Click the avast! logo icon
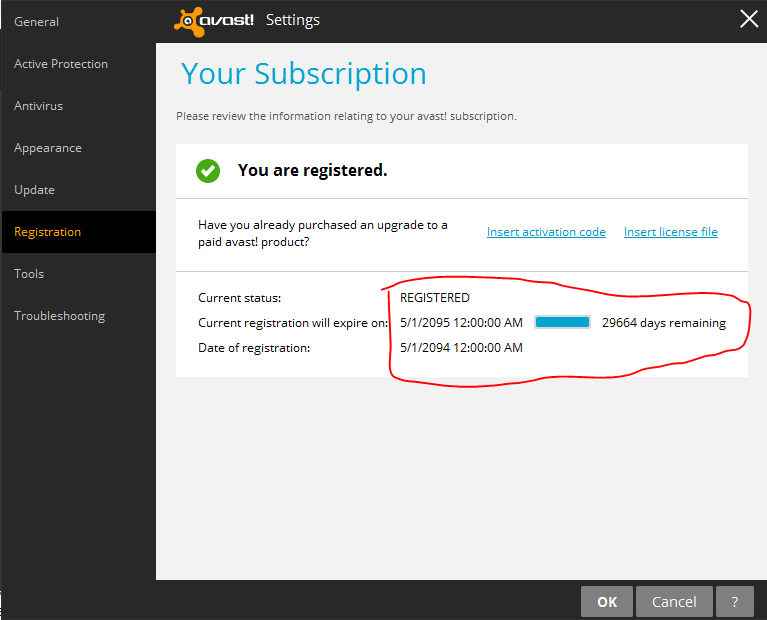Image resolution: width=767 pixels, height=620 pixels. 214,21
